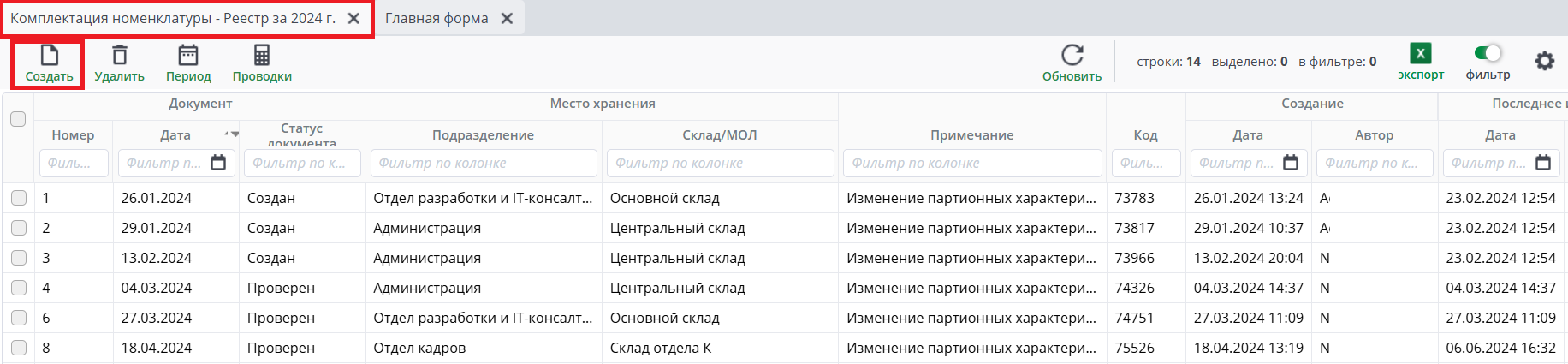Open the Период calendar icon

click(x=188, y=57)
